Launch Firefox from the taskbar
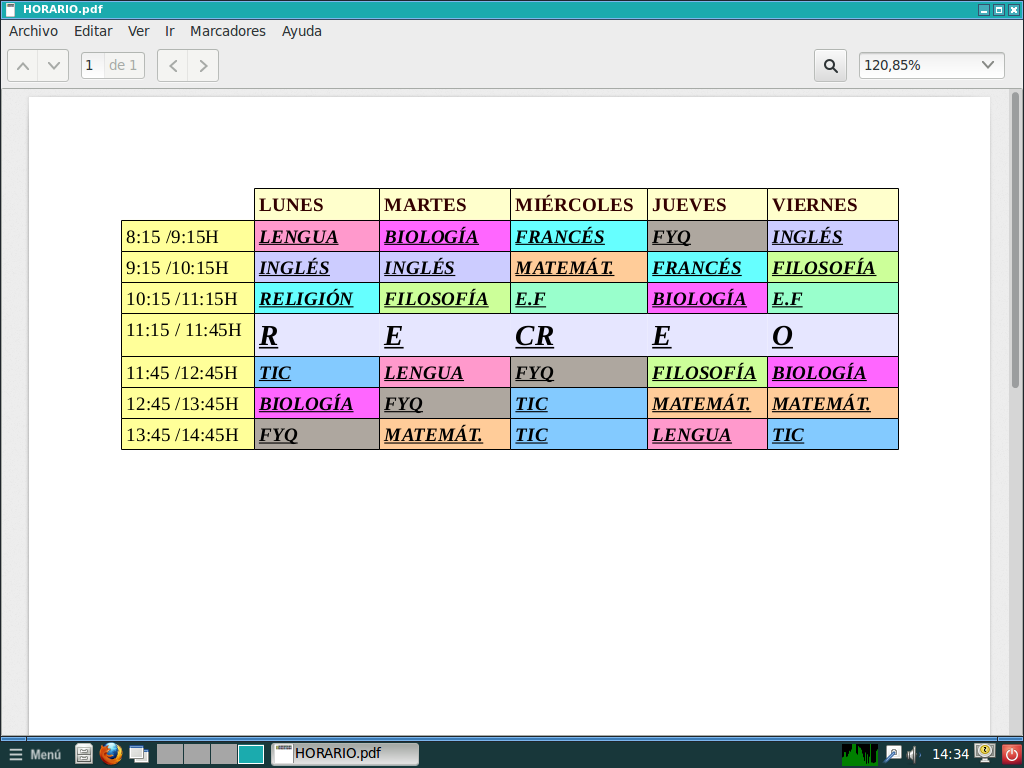Viewport: 1024px width, 768px height. (109, 754)
